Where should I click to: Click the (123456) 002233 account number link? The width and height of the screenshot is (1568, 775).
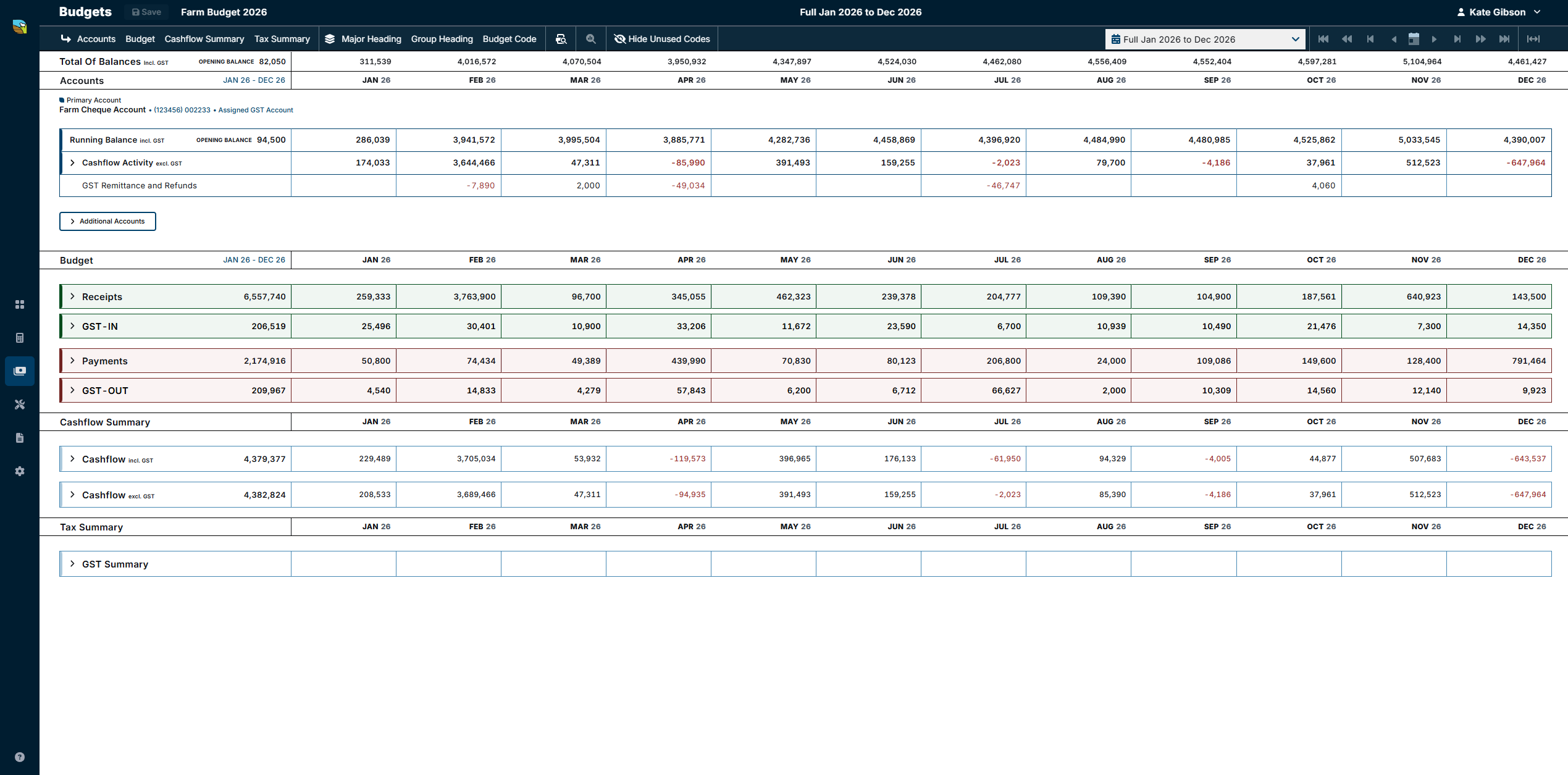pyautogui.click(x=182, y=110)
